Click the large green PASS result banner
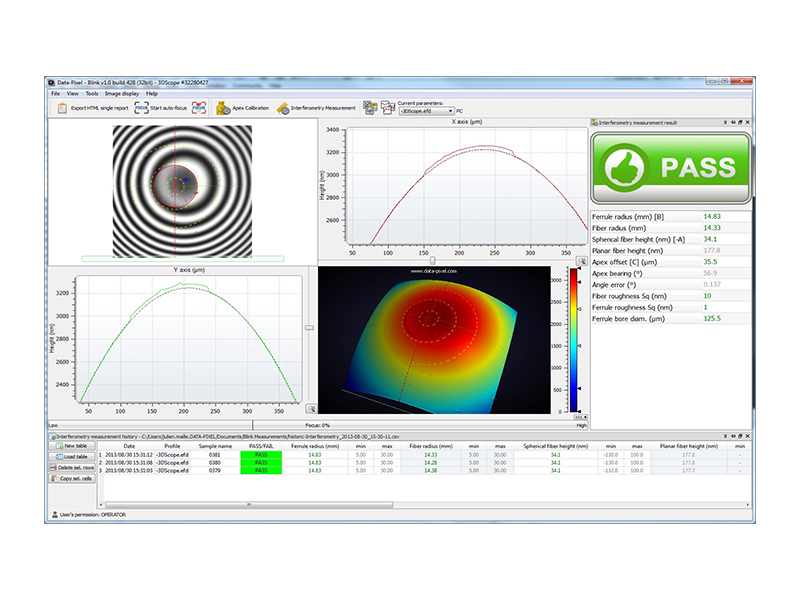Viewport: 800px width, 600px height. pos(671,168)
